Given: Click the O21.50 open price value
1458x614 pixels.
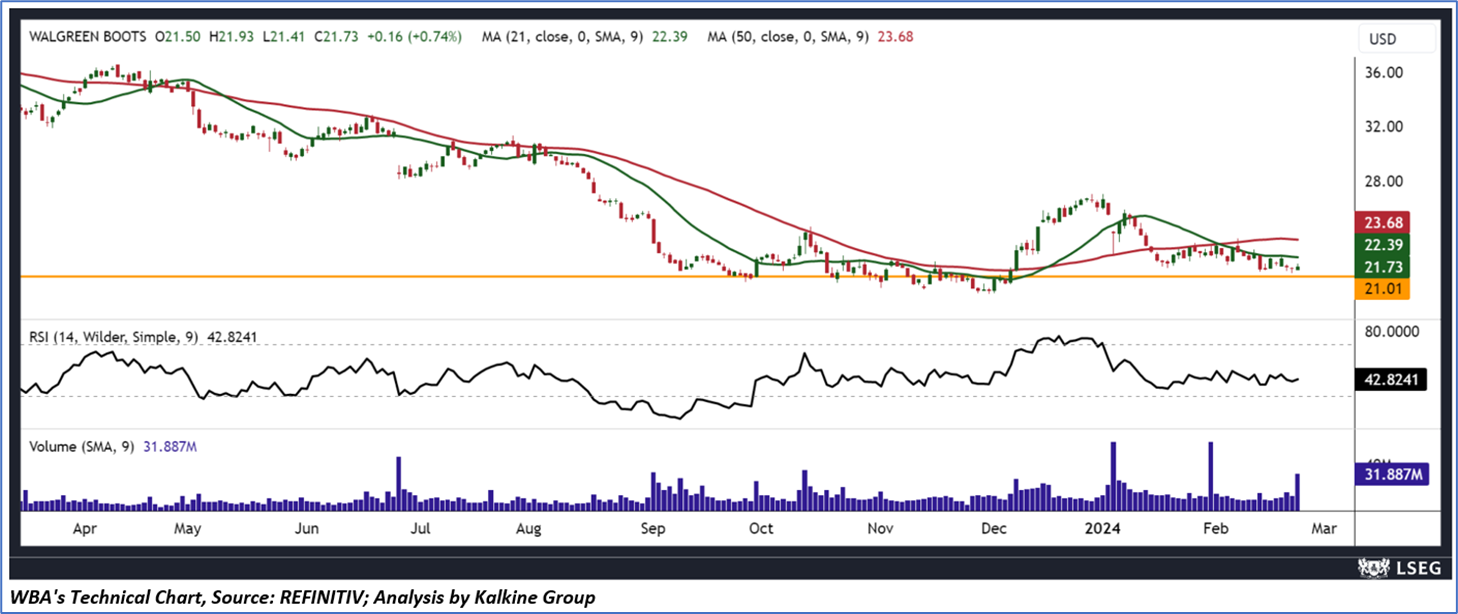Looking at the screenshot, I should click(178, 36).
